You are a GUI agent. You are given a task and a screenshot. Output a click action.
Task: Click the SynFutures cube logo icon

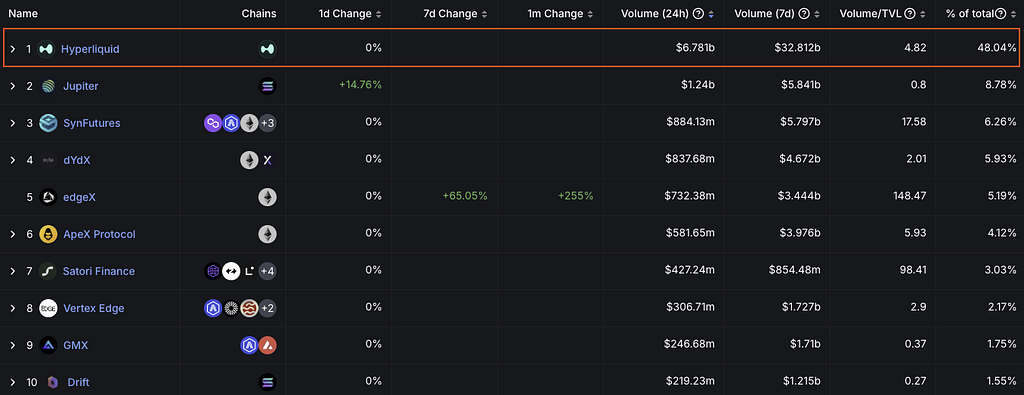coord(48,123)
